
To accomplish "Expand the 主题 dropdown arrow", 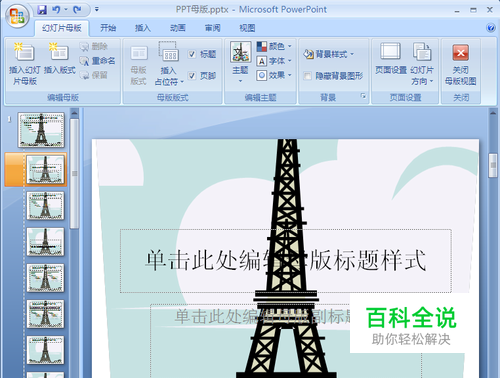I will (x=240, y=81).
